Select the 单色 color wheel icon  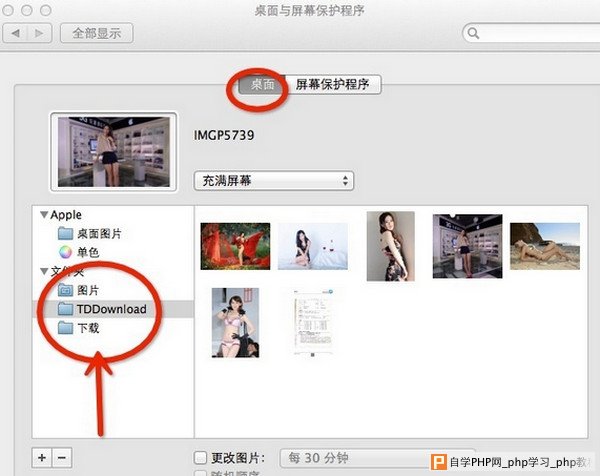pos(65,252)
